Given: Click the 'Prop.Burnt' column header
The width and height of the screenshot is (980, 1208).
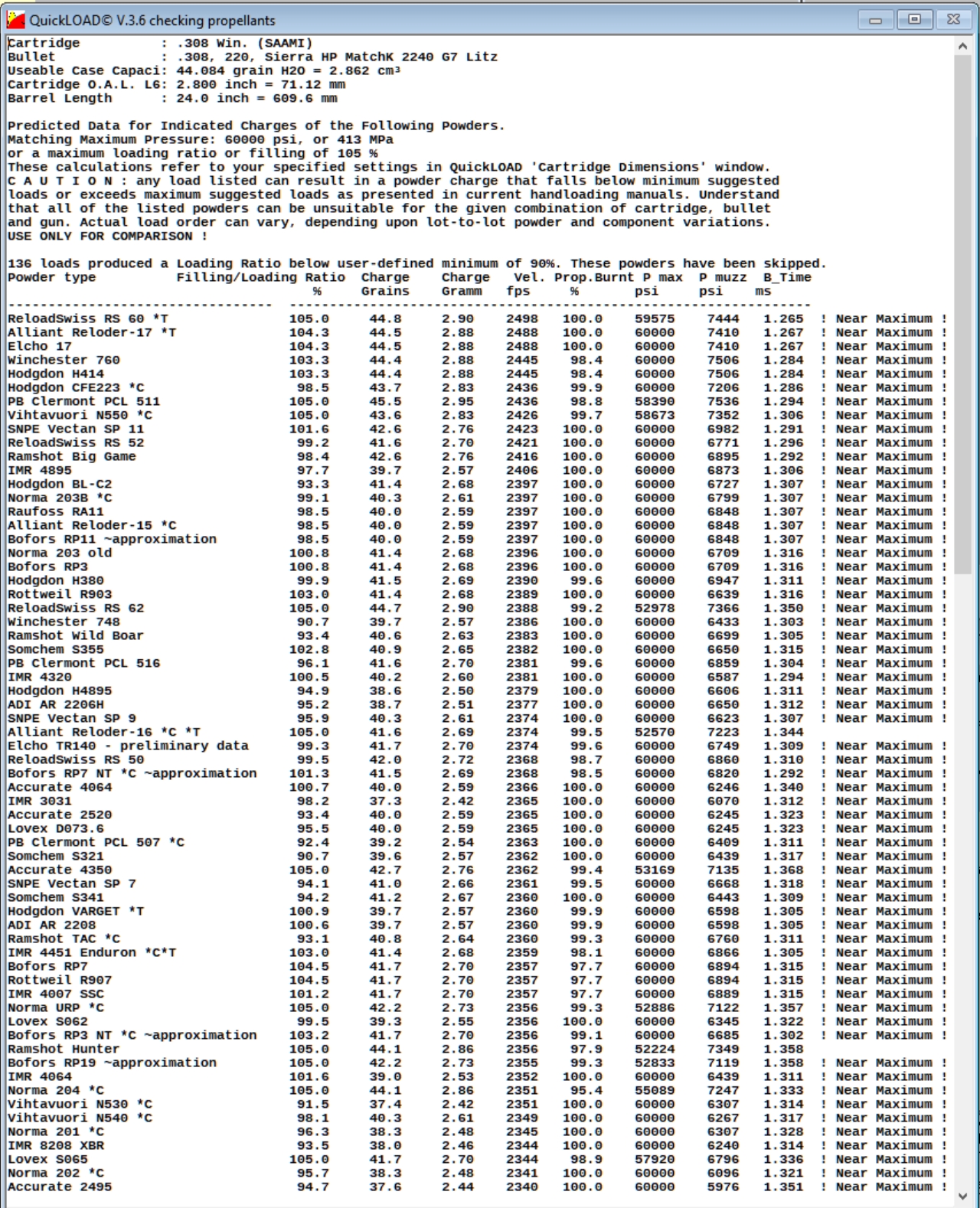Looking at the screenshot, I should click(594, 278).
